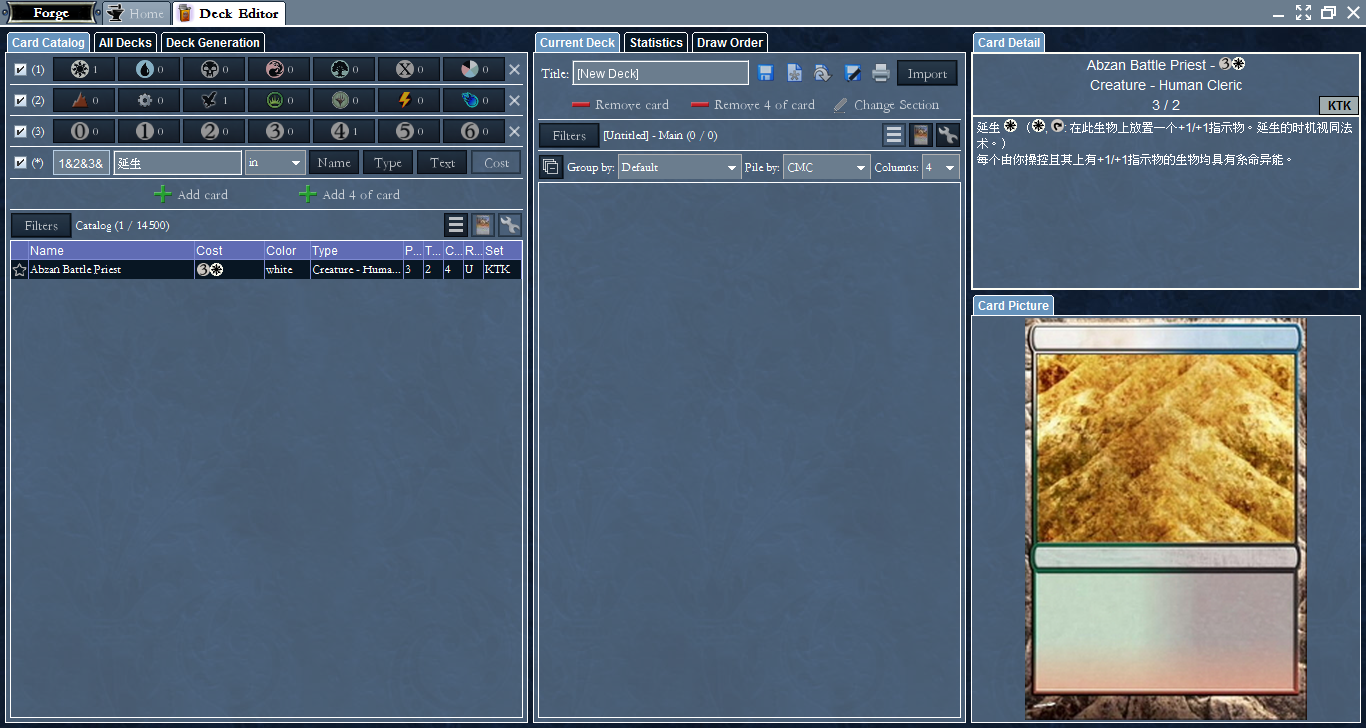This screenshot has height=728, width=1366.
Task: Expand the Pile by CMC dropdown
Action: 826,168
